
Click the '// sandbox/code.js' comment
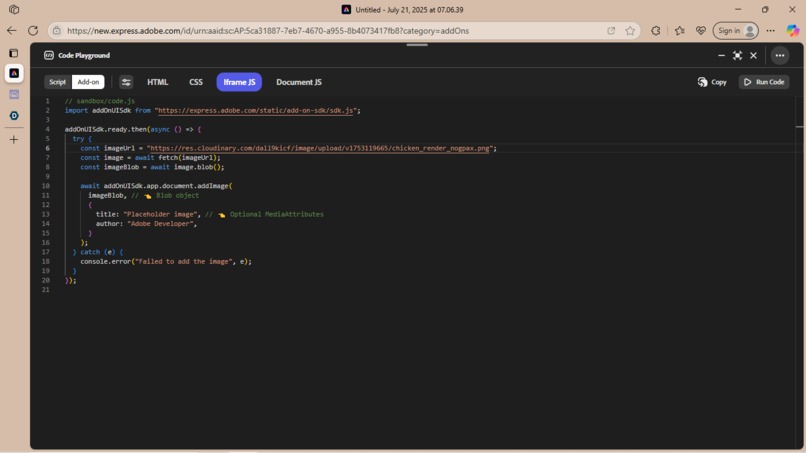tap(100, 101)
